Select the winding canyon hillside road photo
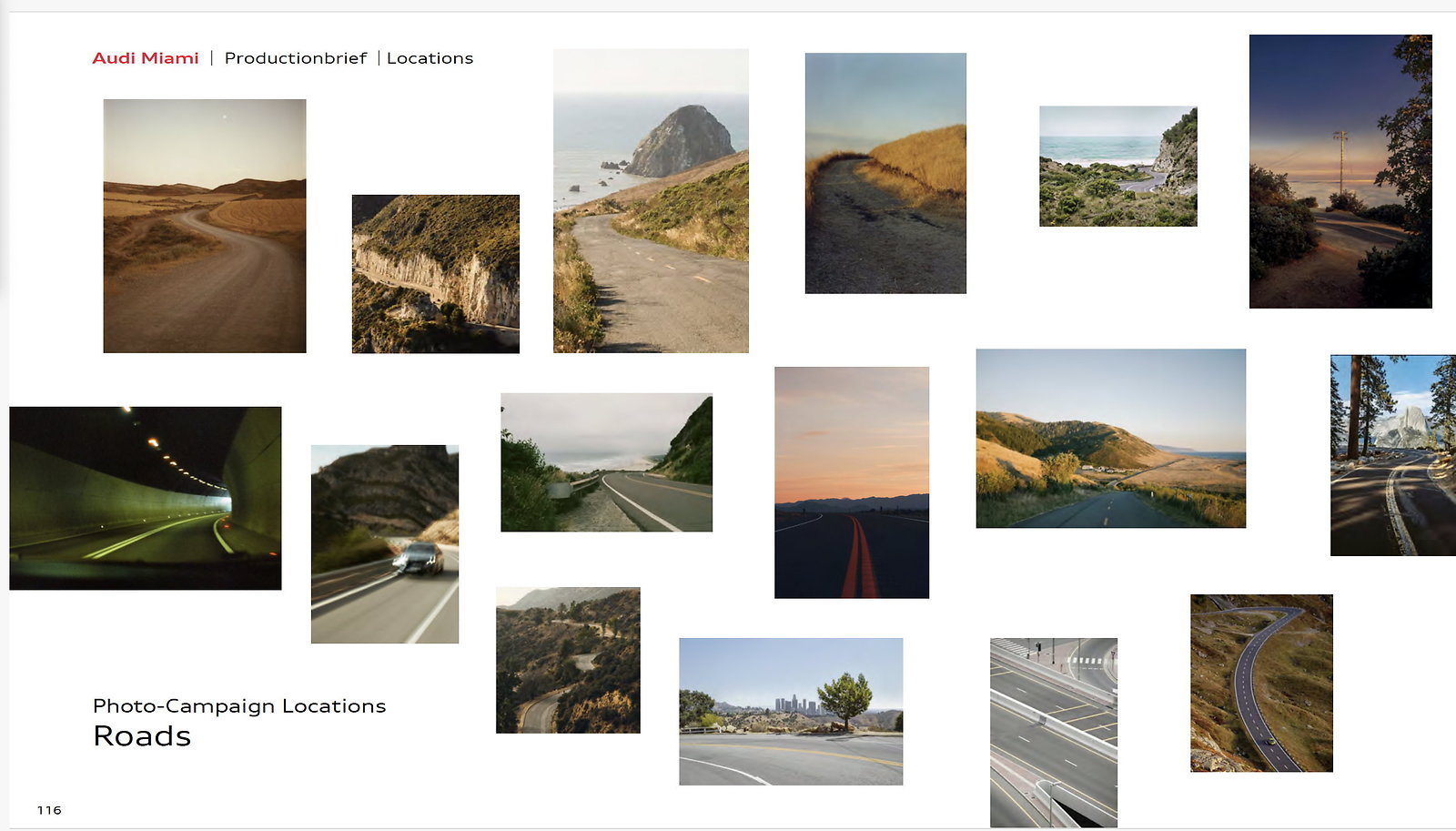The height and width of the screenshot is (831, 1456). pos(568,660)
